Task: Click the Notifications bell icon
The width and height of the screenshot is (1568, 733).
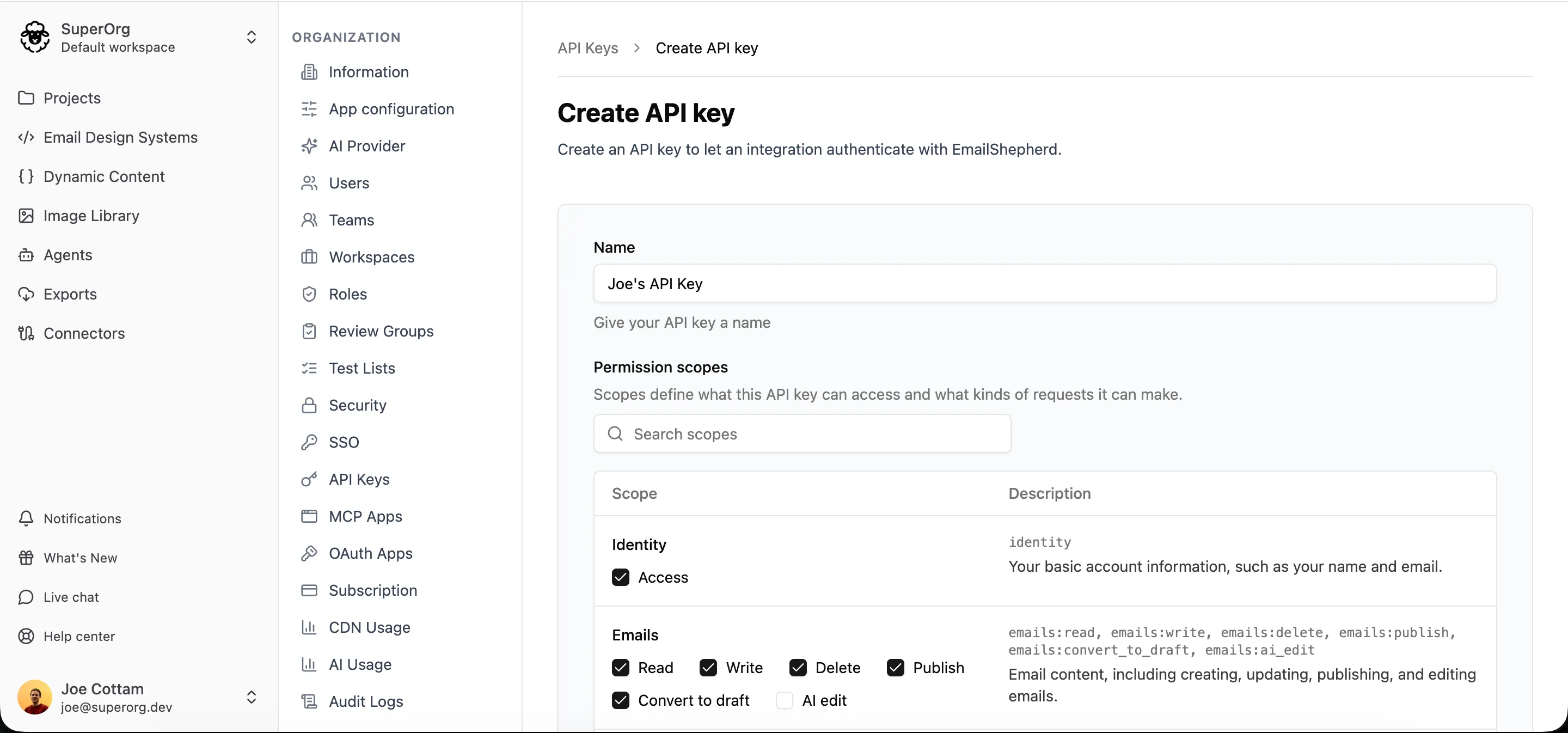Action: tap(26, 518)
